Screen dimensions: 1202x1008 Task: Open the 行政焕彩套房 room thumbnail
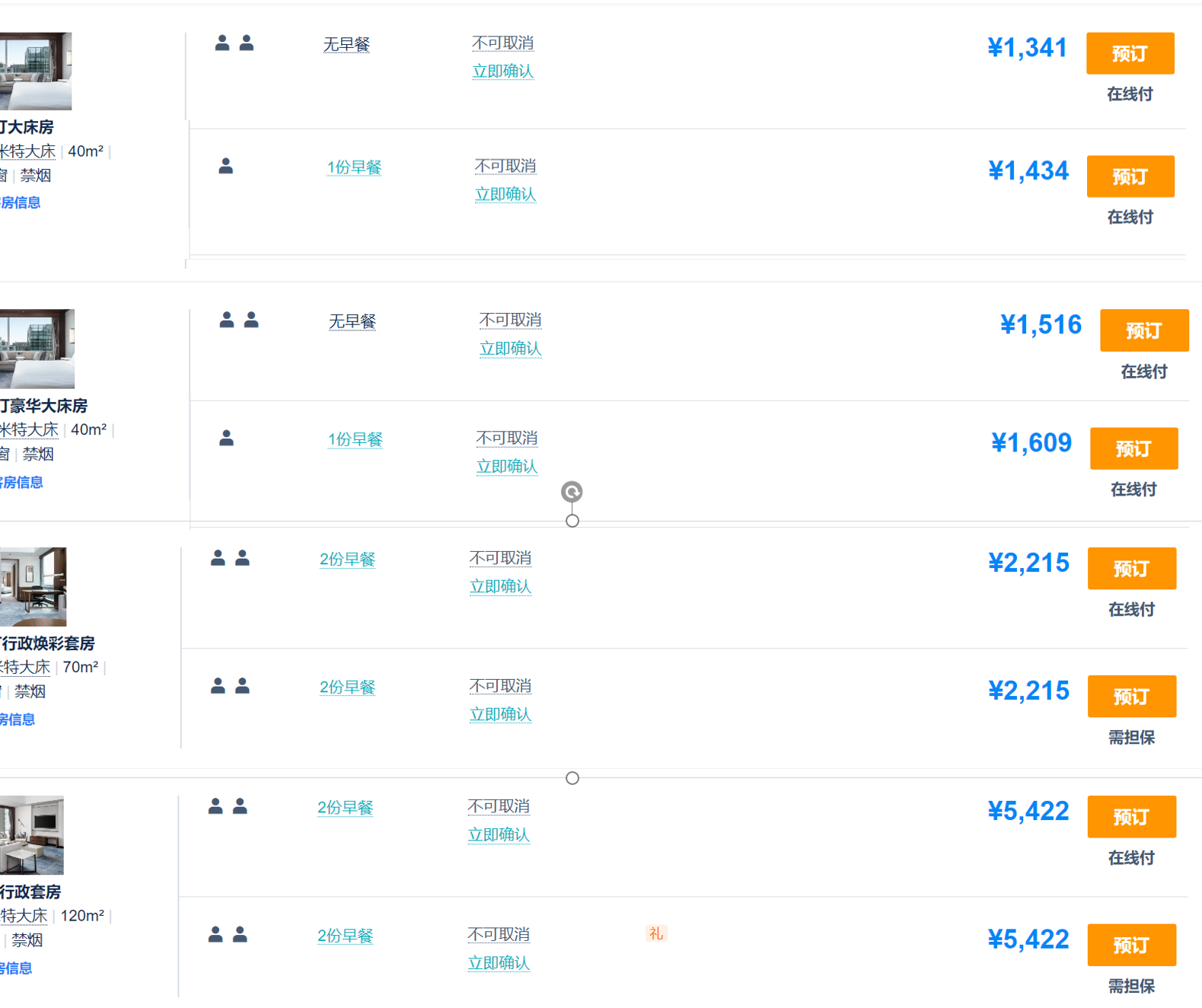[33, 586]
